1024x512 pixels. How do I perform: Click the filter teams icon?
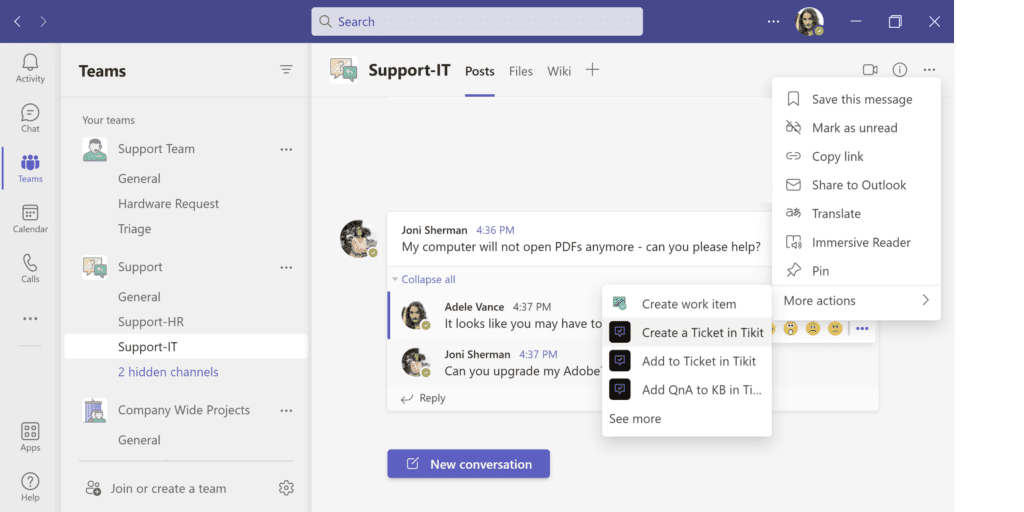[286, 69]
